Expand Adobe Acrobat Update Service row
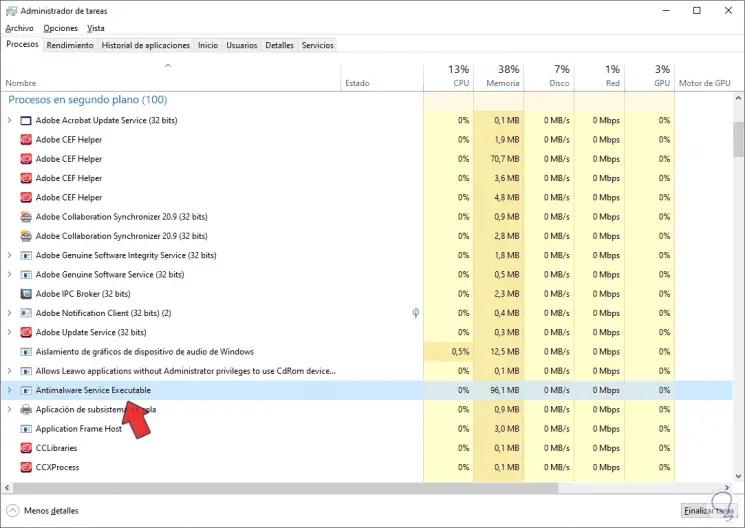The height and width of the screenshot is (528, 745). coord(9,120)
